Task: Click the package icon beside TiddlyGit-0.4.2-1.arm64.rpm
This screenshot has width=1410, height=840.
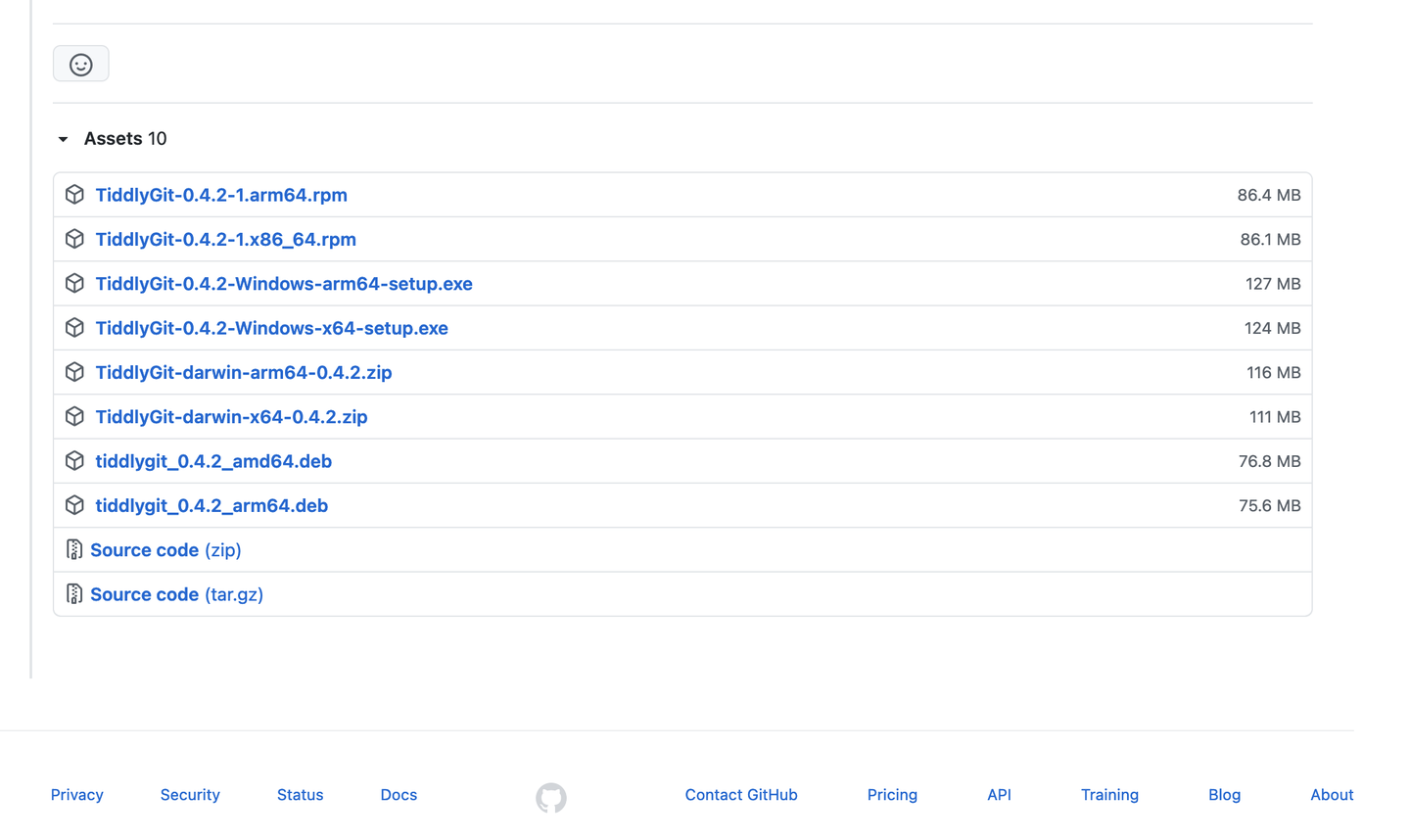Action: click(x=74, y=194)
